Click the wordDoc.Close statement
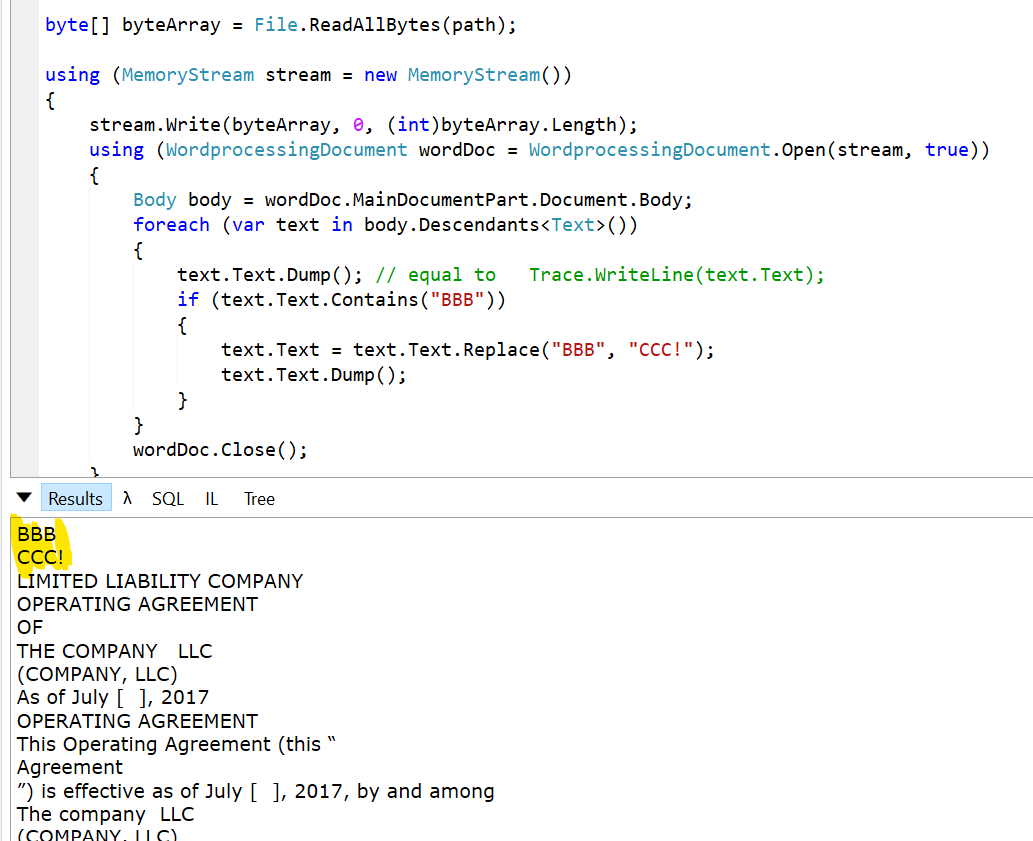 coord(218,449)
